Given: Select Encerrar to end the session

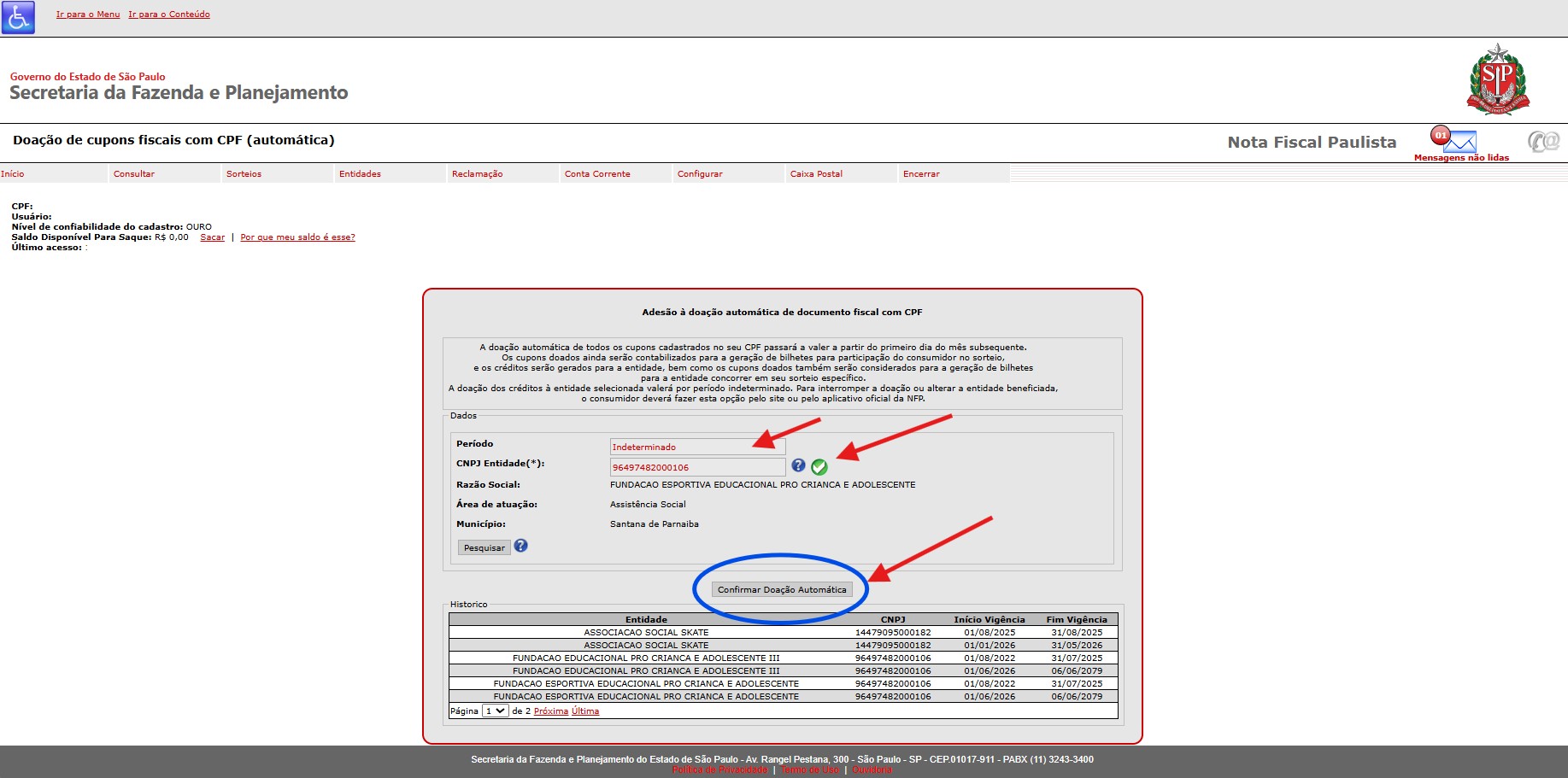Looking at the screenshot, I should click(x=921, y=174).
